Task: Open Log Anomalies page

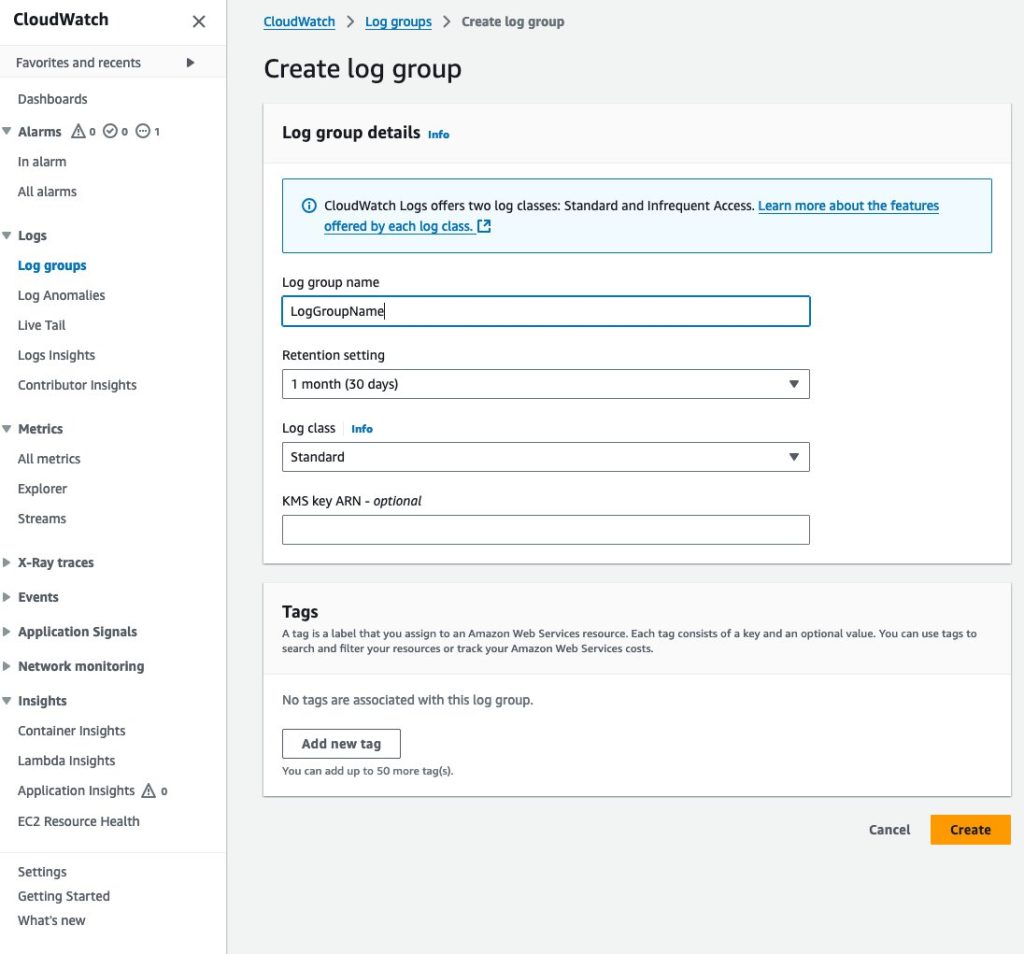Action: point(61,295)
